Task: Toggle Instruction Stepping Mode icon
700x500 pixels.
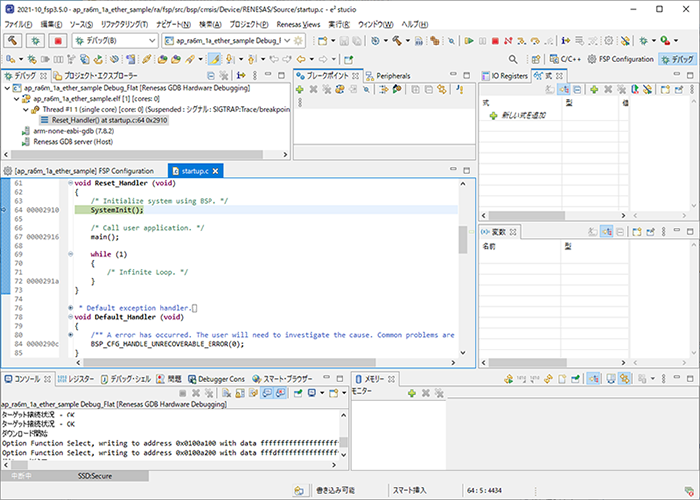Action: [x=566, y=41]
